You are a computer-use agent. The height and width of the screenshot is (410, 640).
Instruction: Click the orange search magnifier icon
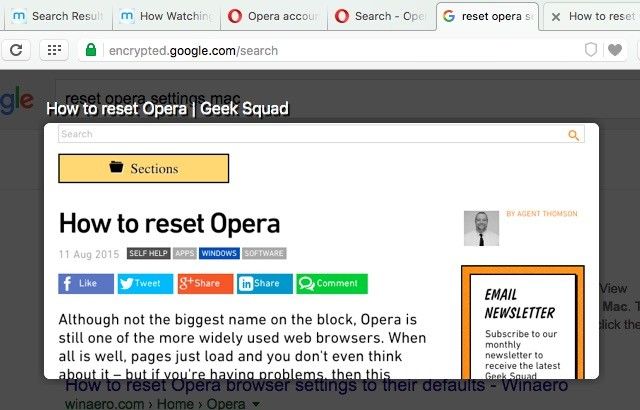click(x=573, y=135)
